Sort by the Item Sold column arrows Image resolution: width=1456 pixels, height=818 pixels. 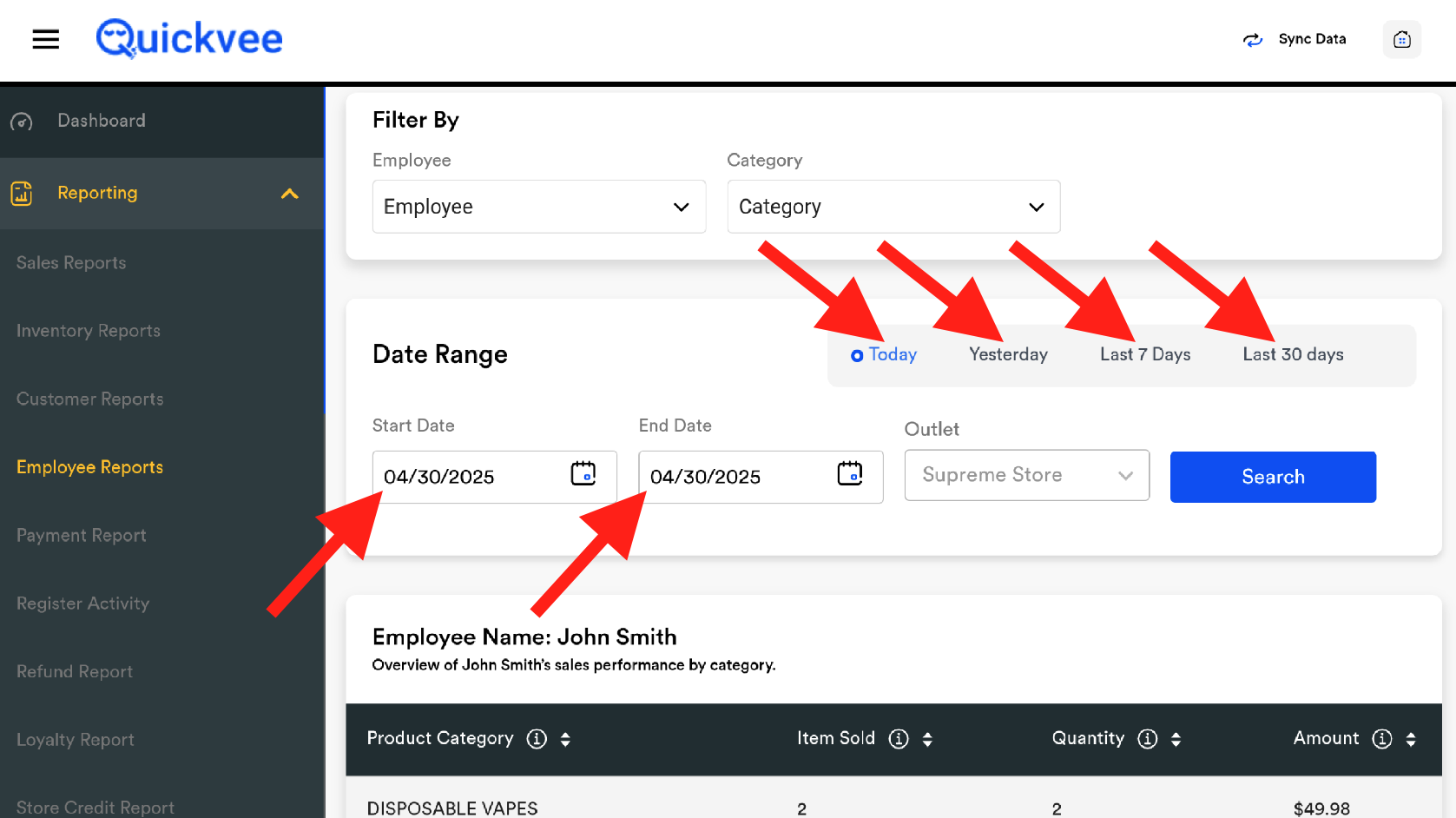click(x=927, y=739)
